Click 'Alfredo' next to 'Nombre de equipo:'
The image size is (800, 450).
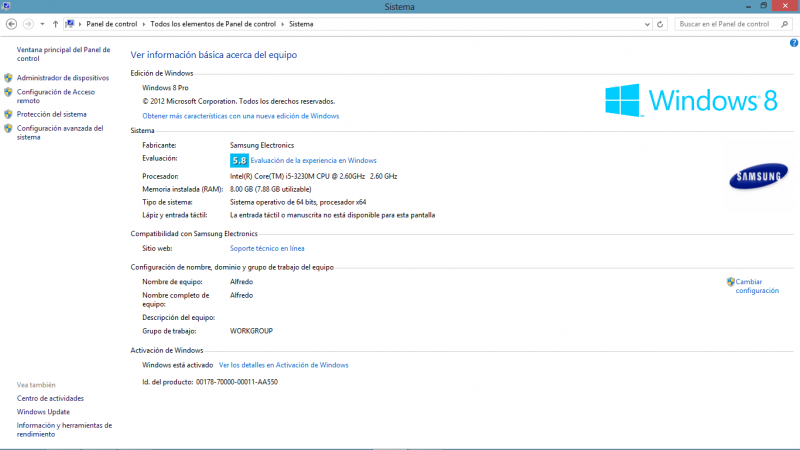click(x=241, y=282)
